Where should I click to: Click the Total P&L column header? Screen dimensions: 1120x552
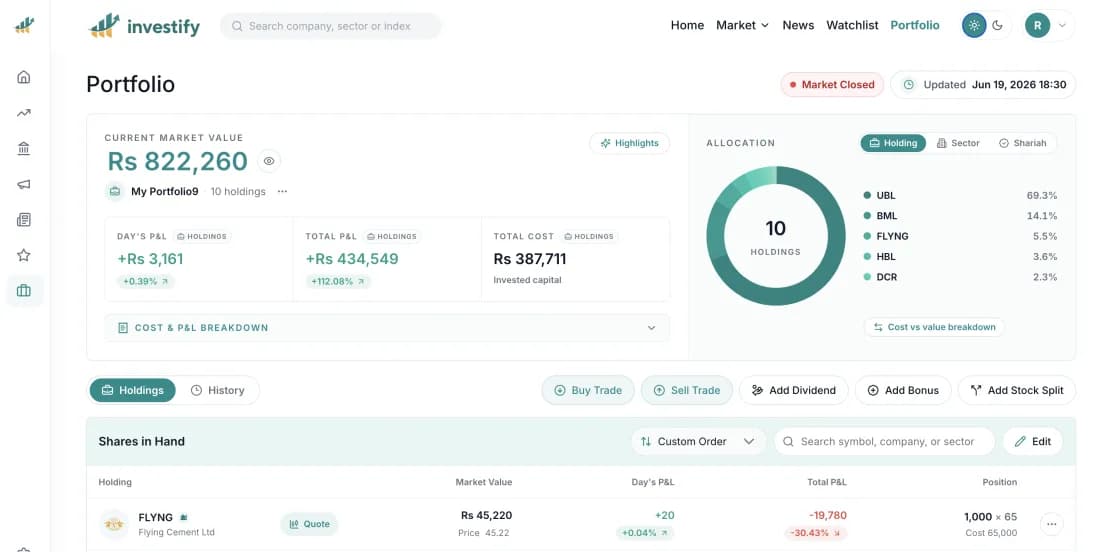click(x=827, y=482)
